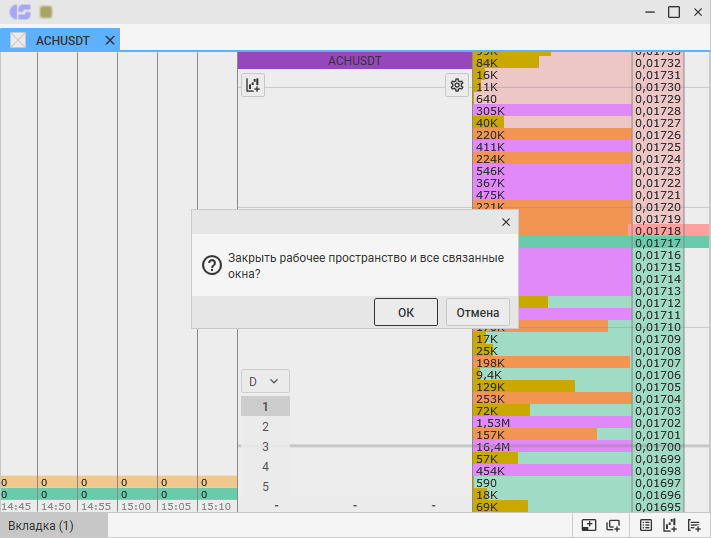Open the add-chart icon under ACHUSDT header

click(253, 85)
